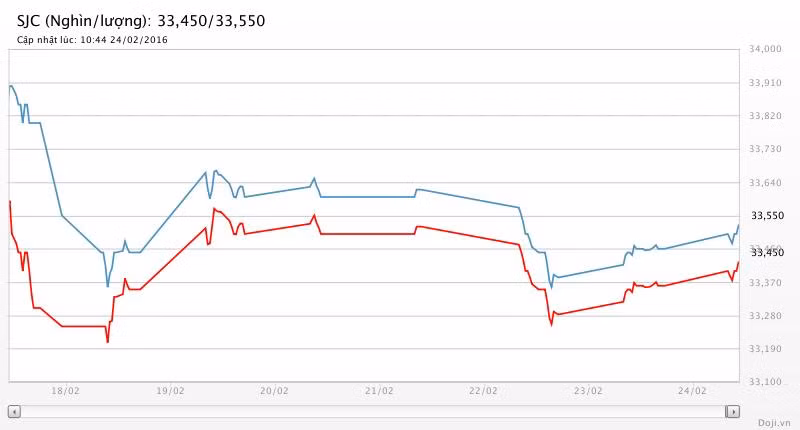This screenshot has width=800, height=430.
Task: Click the SJC price chart title
Action: pyautogui.click(x=141, y=20)
